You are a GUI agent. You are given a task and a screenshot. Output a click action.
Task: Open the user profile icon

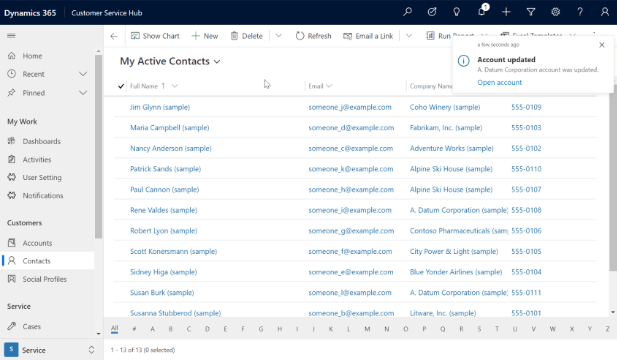coord(605,12)
